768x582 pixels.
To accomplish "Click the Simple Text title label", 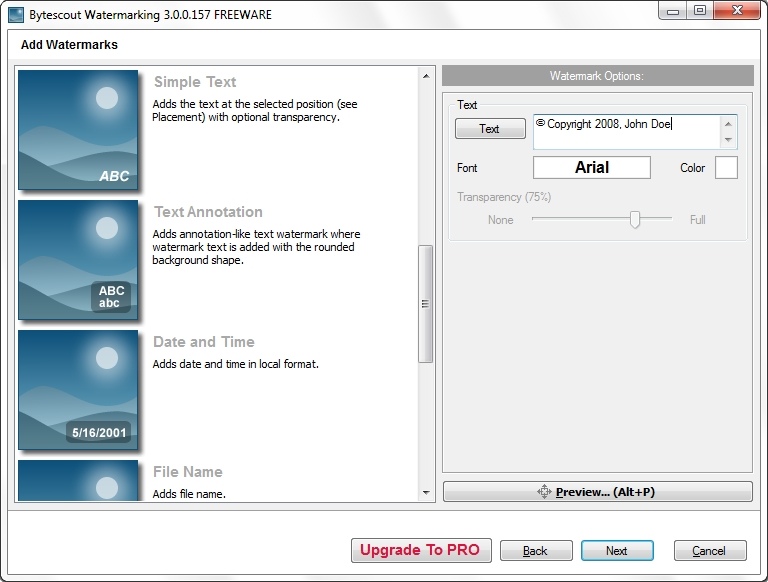I will pyautogui.click(x=195, y=82).
